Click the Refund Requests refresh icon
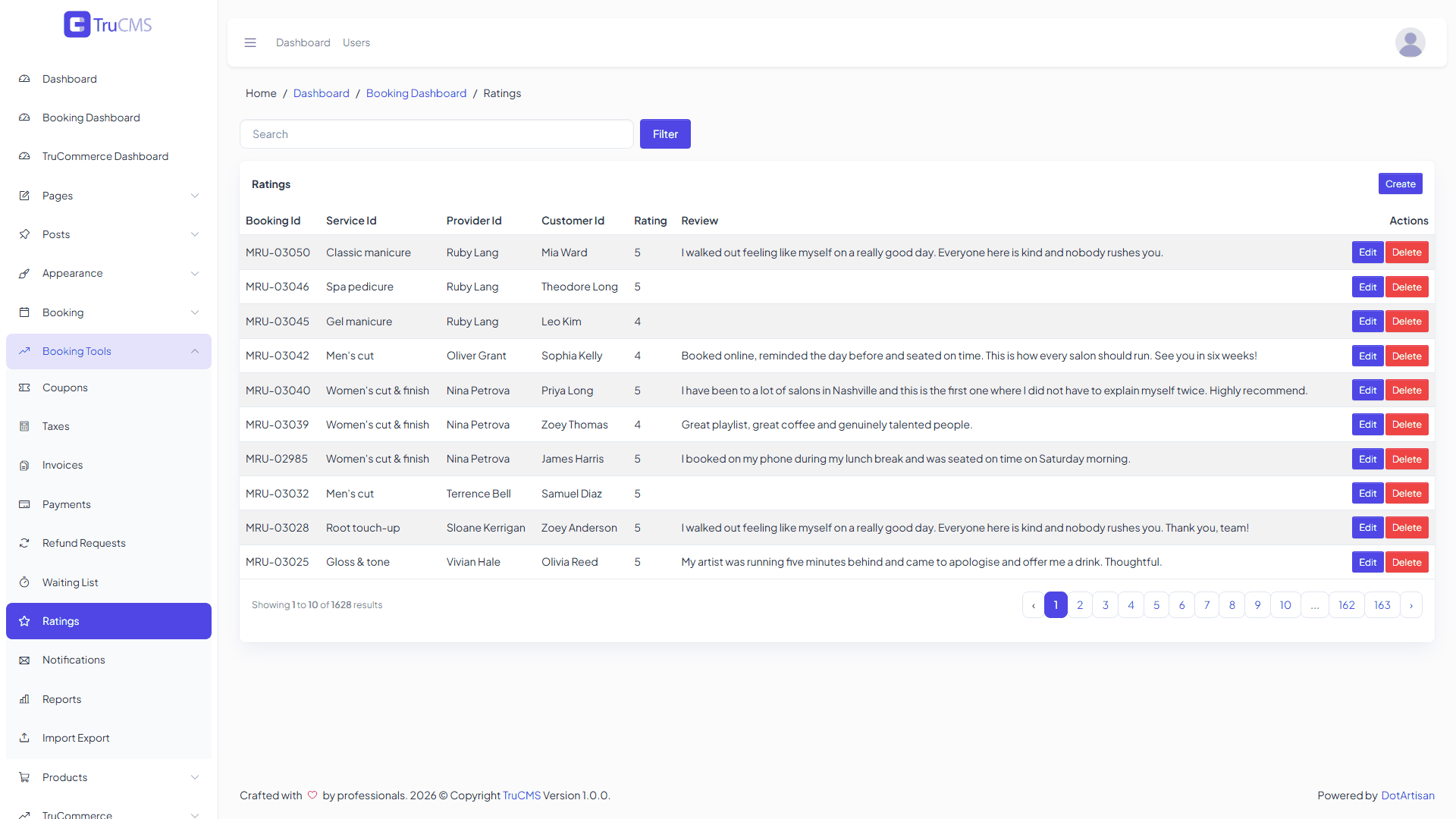The width and height of the screenshot is (1456, 819). pyautogui.click(x=24, y=543)
